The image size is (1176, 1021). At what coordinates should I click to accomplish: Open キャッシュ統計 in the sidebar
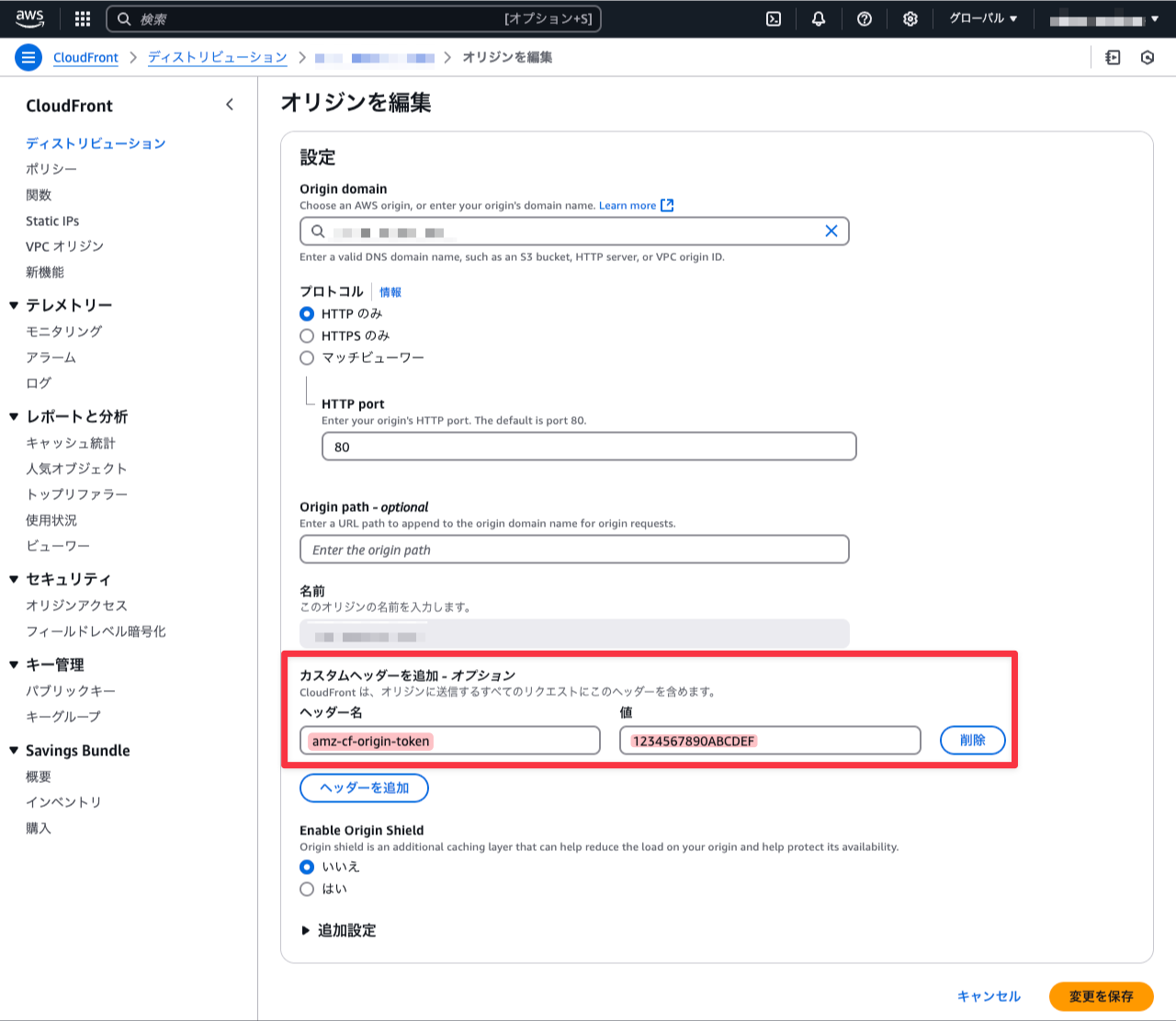71,443
